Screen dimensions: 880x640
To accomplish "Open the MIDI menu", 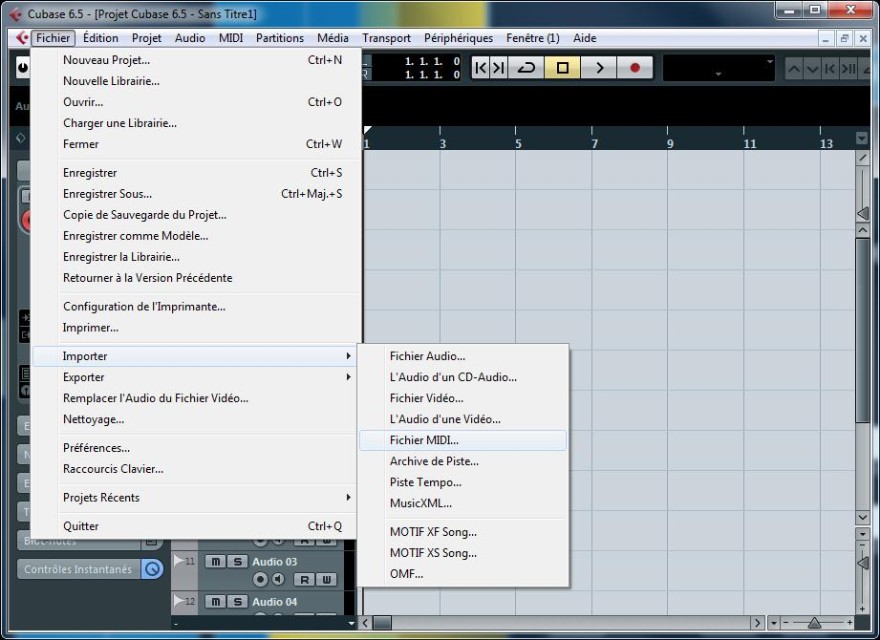I will click(231, 38).
